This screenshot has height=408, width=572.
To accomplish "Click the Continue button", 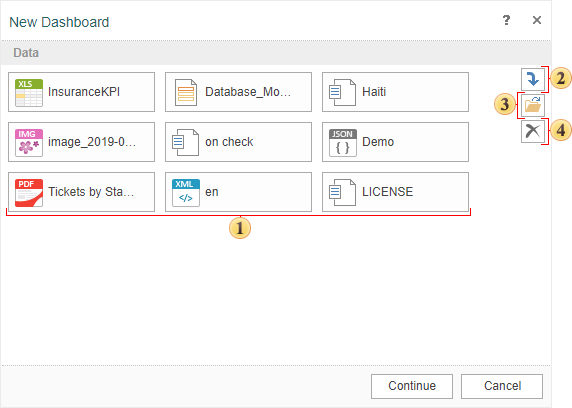I will [412, 386].
